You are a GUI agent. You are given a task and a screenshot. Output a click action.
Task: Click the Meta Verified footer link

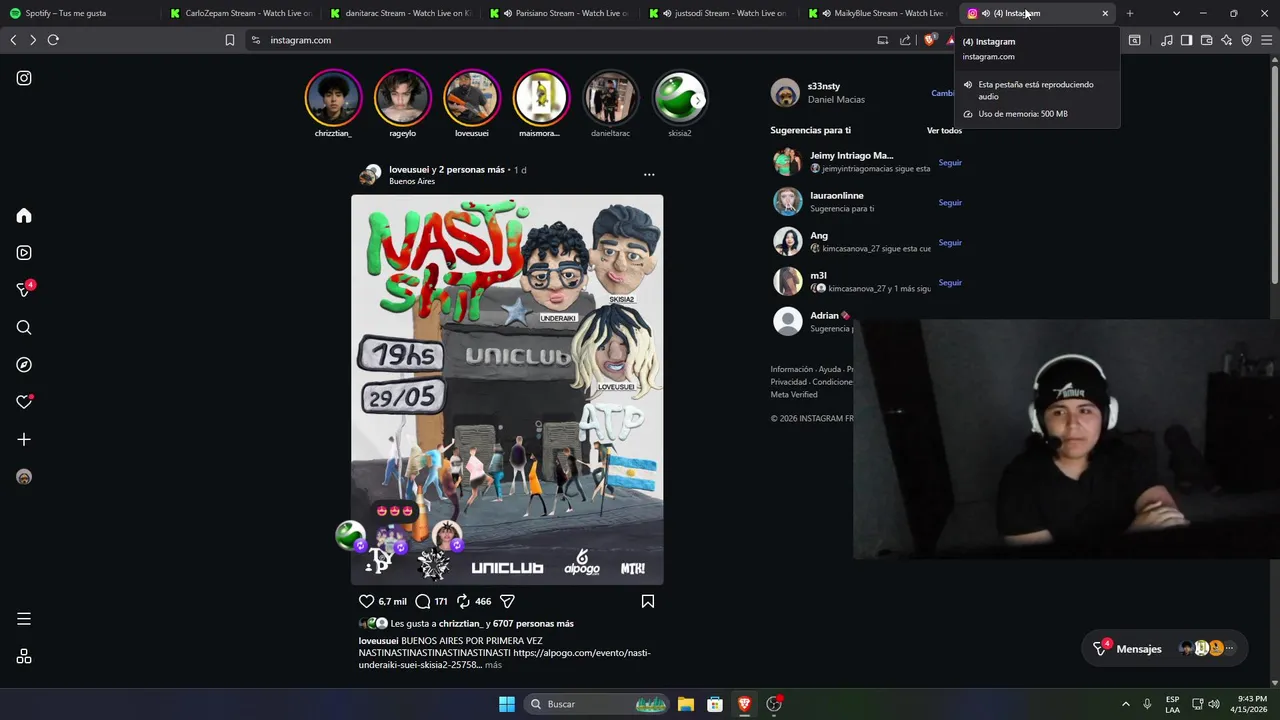click(x=794, y=395)
